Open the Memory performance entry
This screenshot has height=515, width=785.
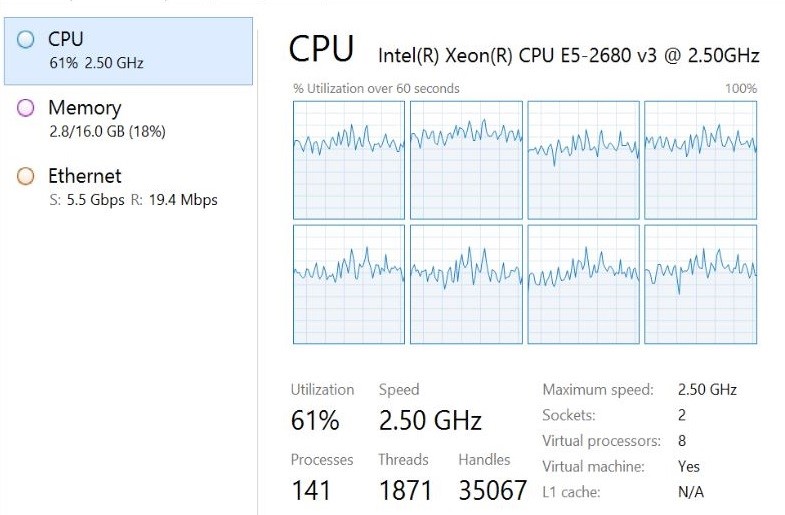pos(128,118)
